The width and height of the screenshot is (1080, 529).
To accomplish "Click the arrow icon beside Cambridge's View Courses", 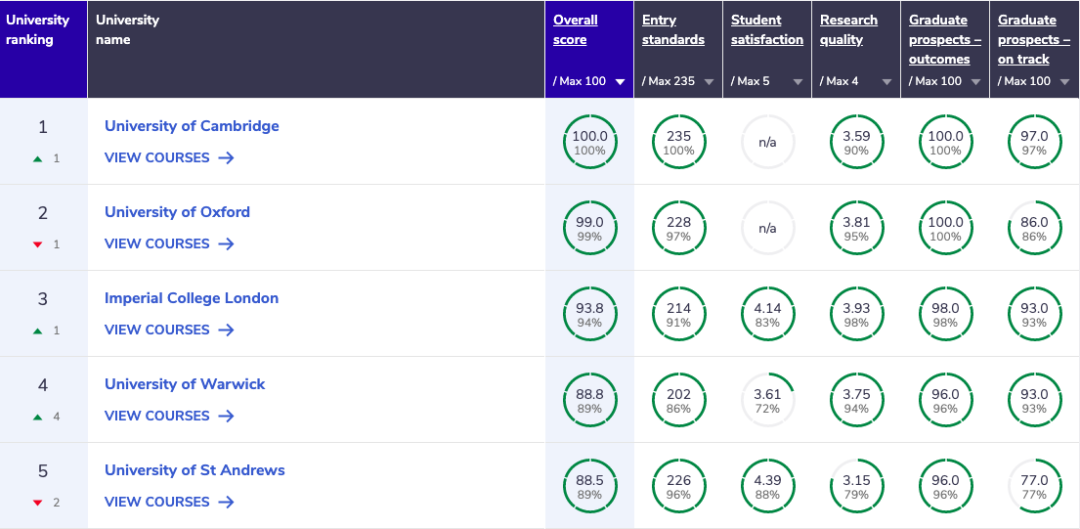I will coord(226,158).
